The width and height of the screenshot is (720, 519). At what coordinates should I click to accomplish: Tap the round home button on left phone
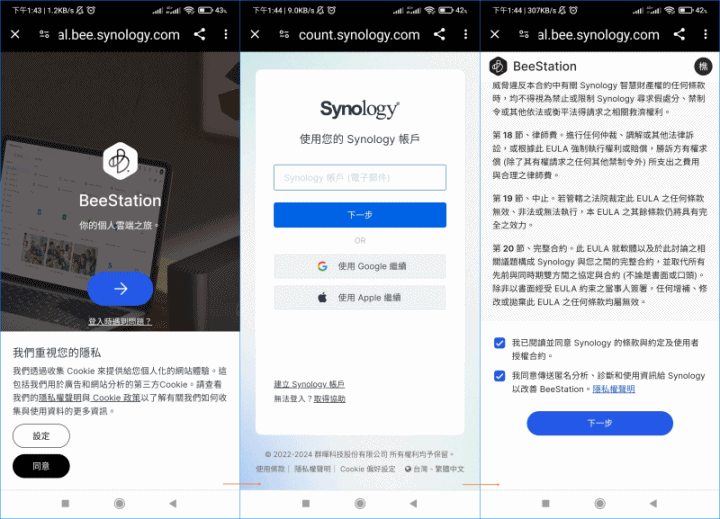[119, 504]
